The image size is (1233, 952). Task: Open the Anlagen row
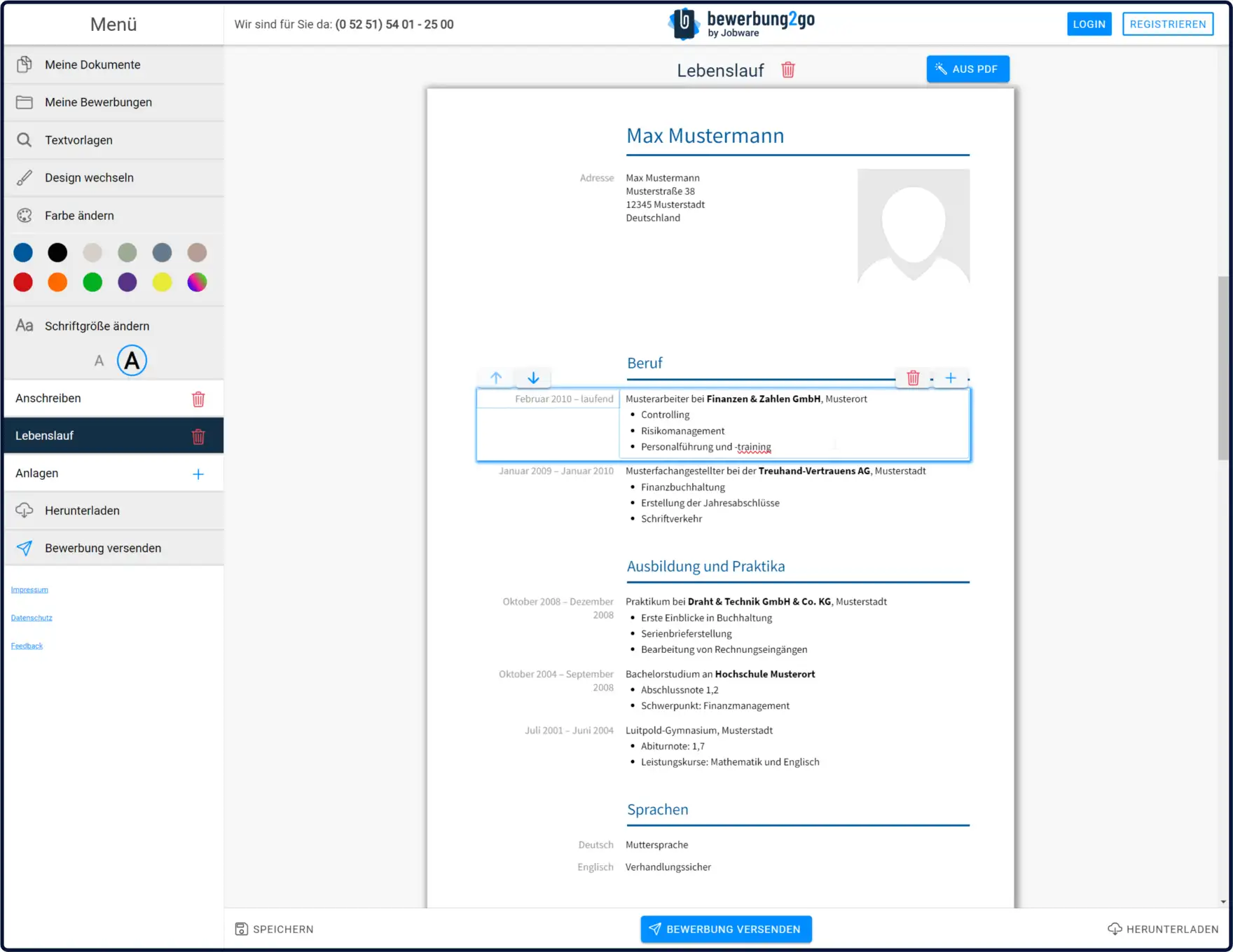113,474
